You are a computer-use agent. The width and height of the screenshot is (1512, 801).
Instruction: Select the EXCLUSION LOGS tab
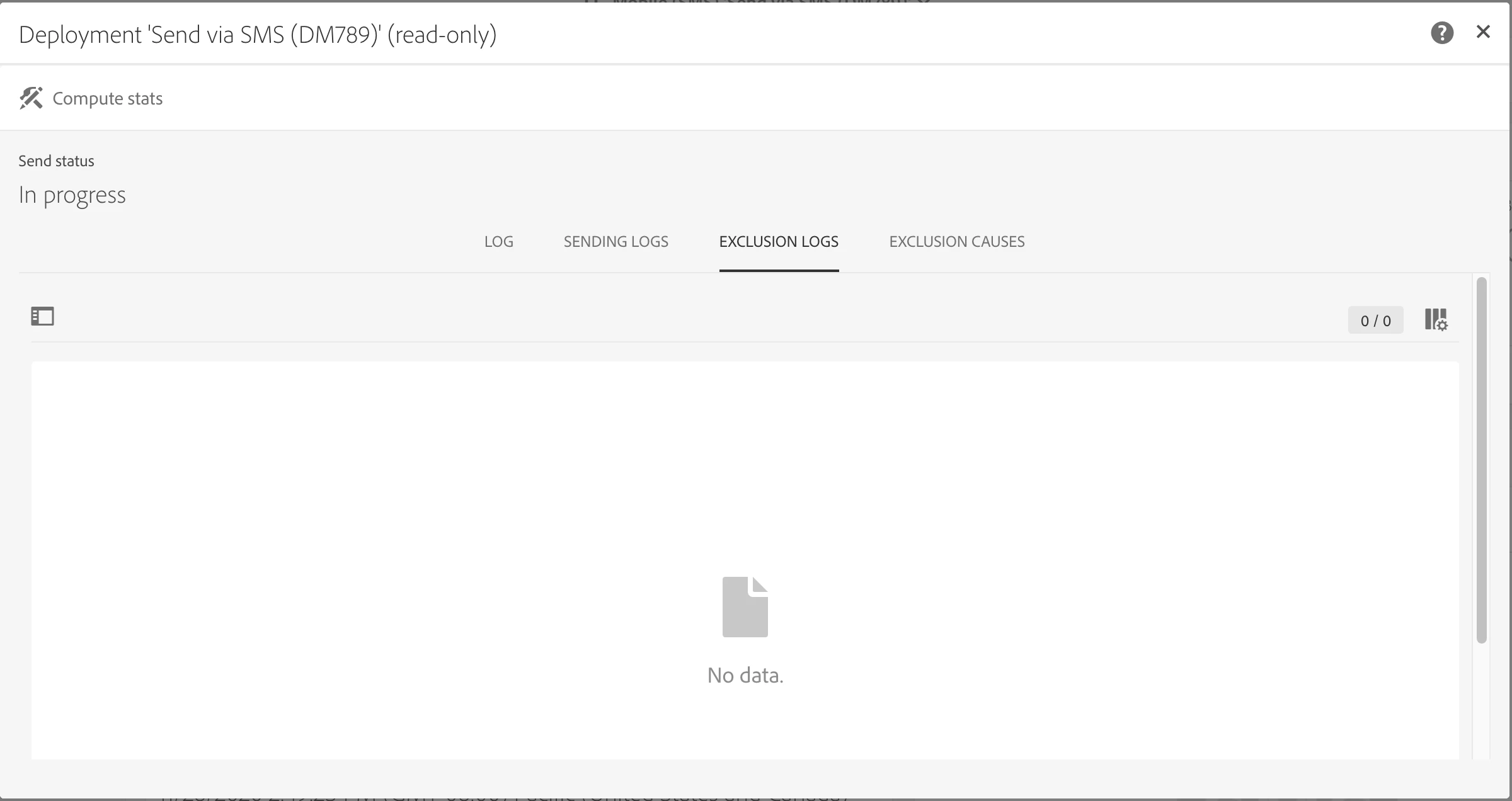click(x=779, y=242)
